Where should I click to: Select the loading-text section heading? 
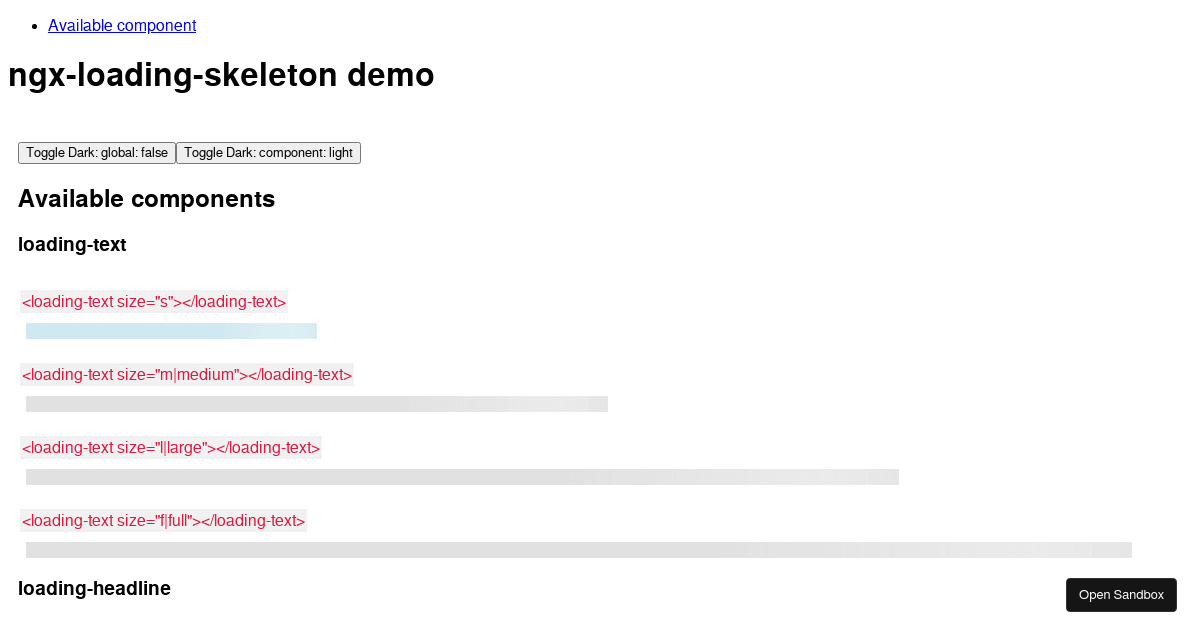point(72,245)
